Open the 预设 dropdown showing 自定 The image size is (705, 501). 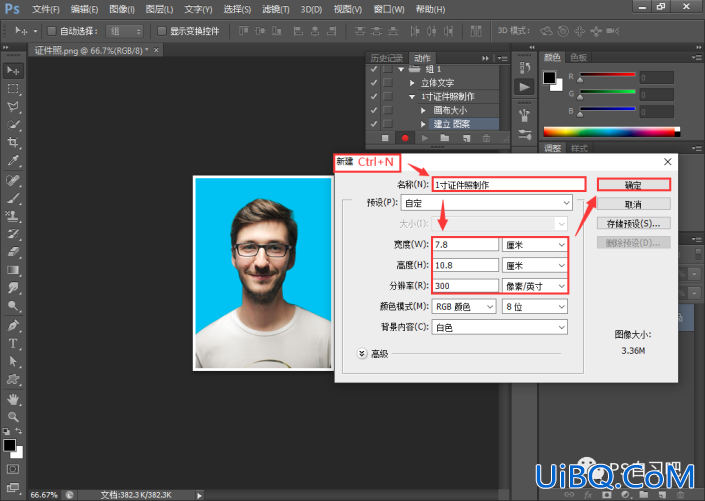click(486, 203)
